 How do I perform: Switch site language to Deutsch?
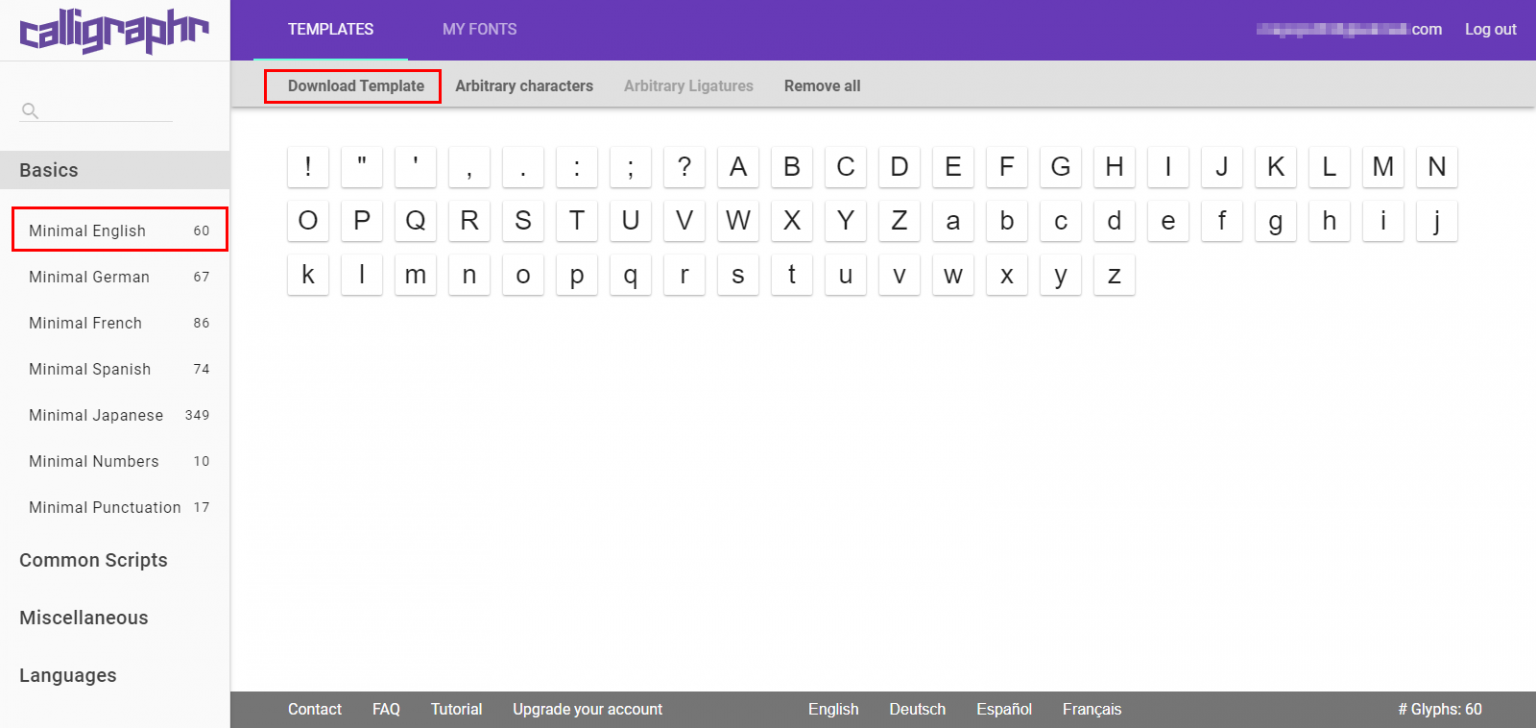[x=917, y=709]
